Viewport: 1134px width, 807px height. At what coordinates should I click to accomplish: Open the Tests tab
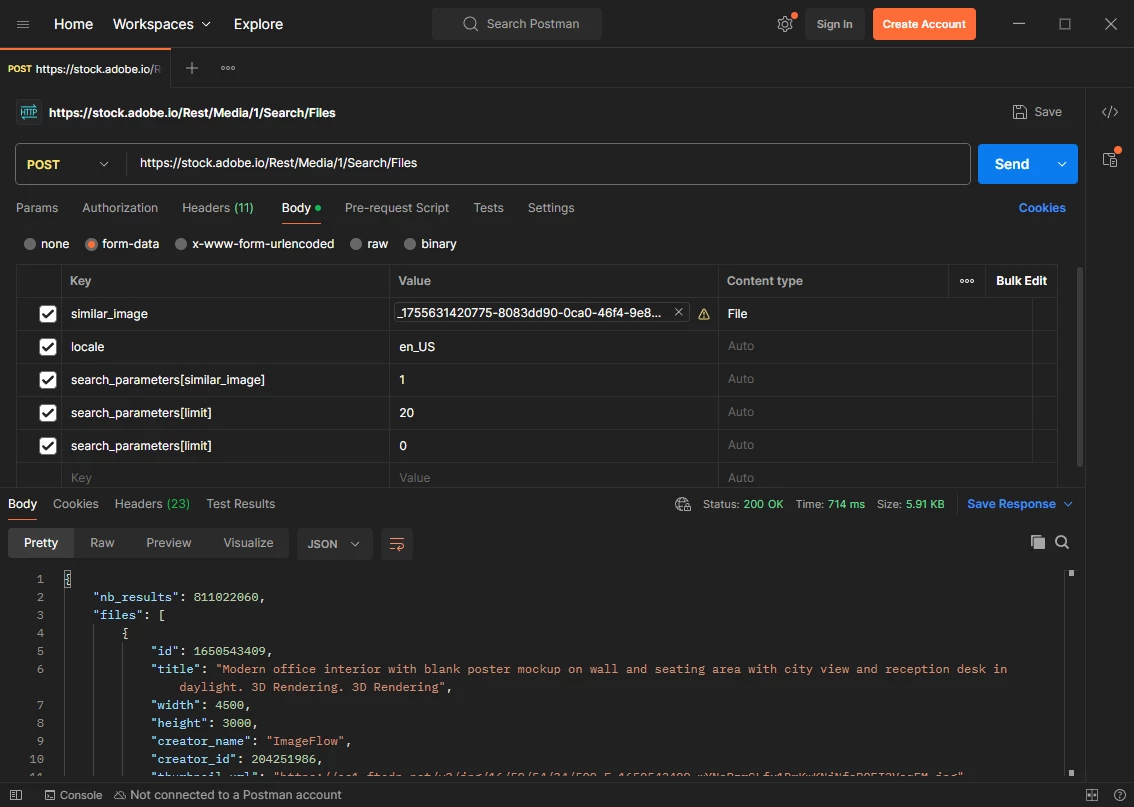point(488,208)
